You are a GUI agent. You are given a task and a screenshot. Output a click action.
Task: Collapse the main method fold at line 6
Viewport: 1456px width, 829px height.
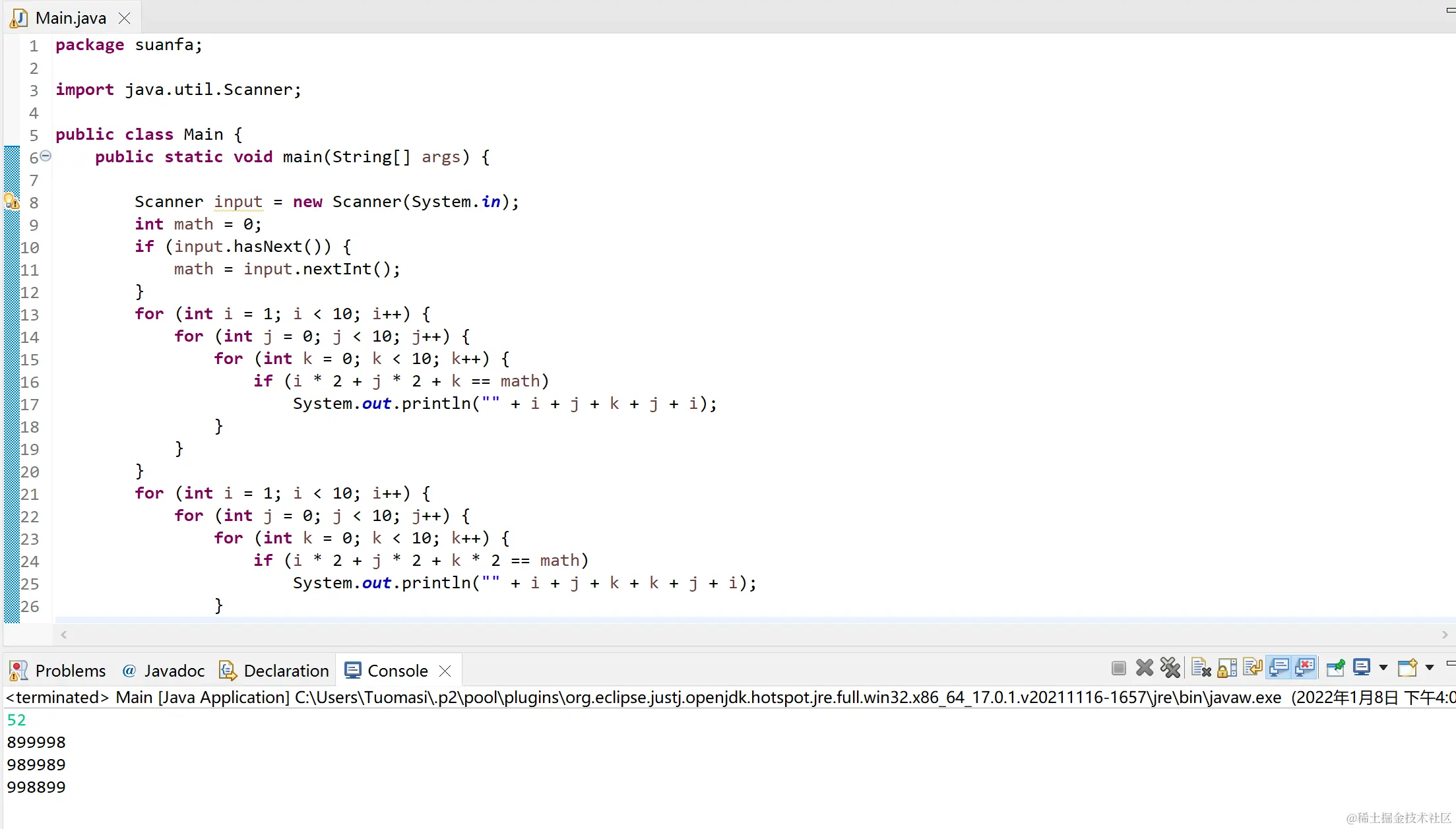tap(46, 156)
